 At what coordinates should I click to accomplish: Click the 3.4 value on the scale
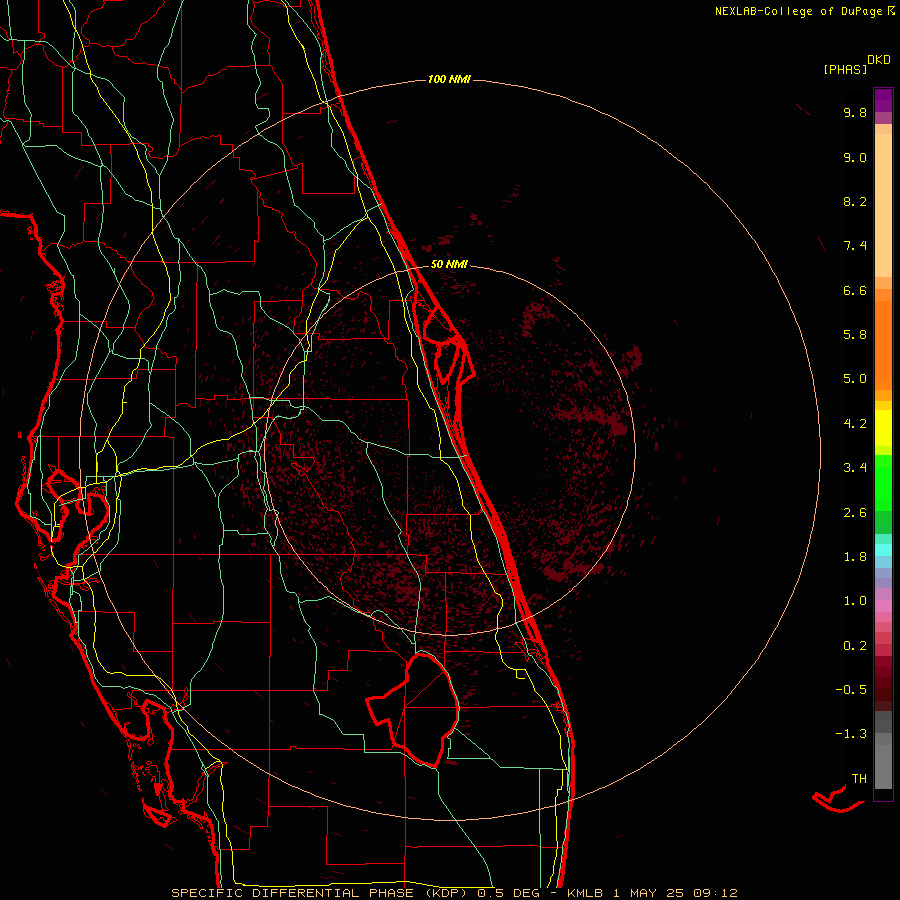tap(855, 468)
